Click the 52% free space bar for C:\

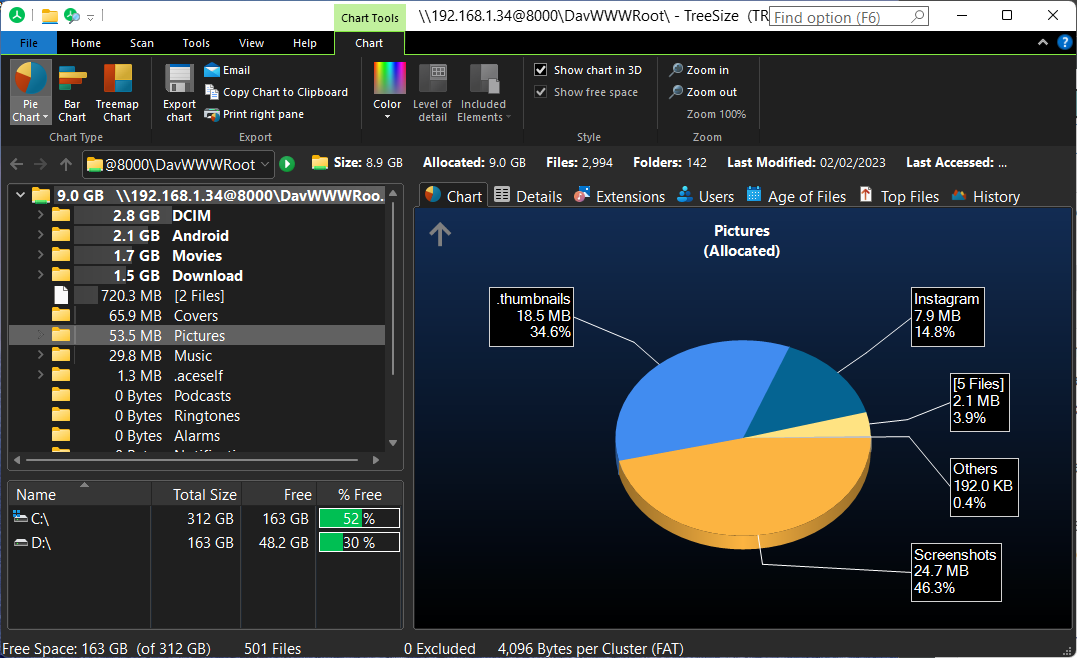[x=358, y=518]
